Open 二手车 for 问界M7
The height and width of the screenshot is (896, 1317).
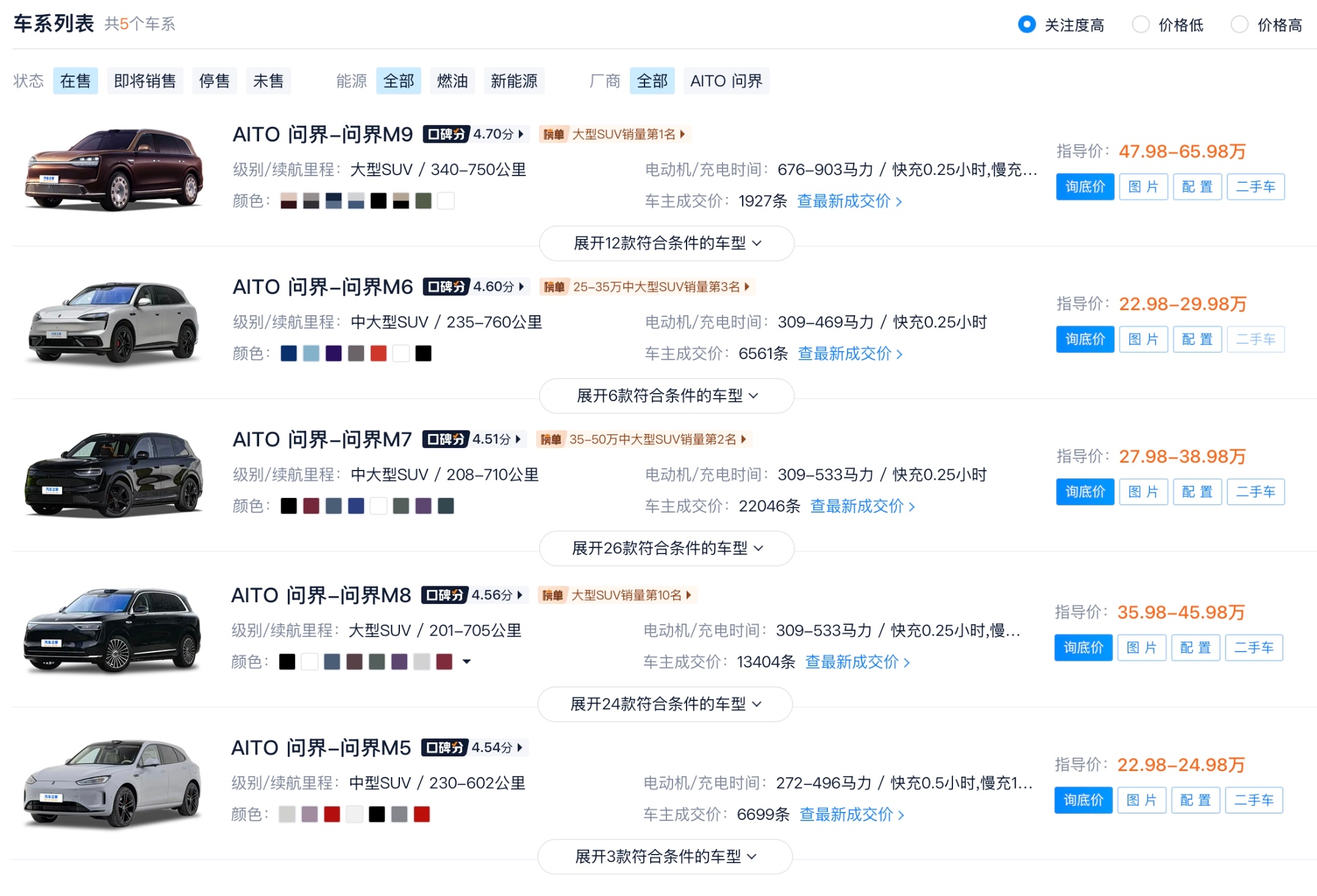(1256, 491)
